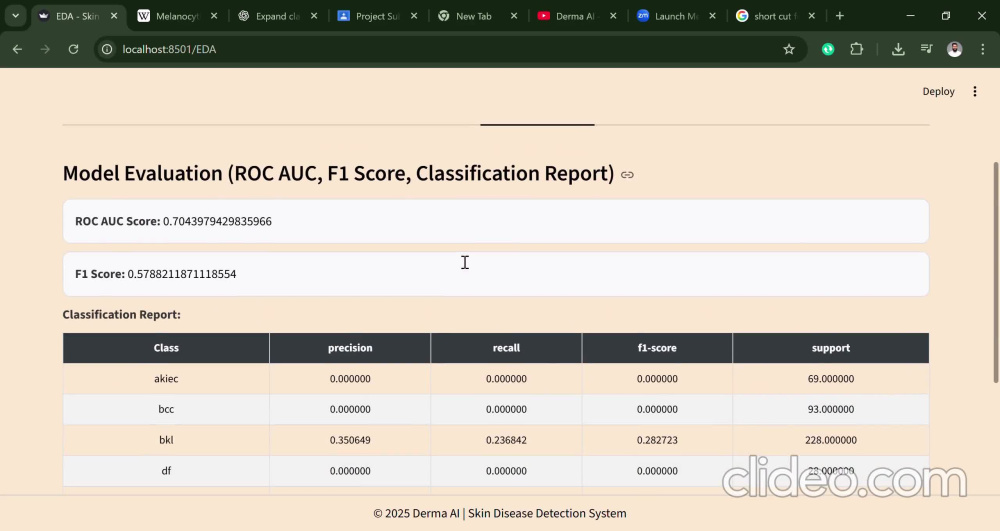Click bkl recall value 0.236842

point(506,440)
